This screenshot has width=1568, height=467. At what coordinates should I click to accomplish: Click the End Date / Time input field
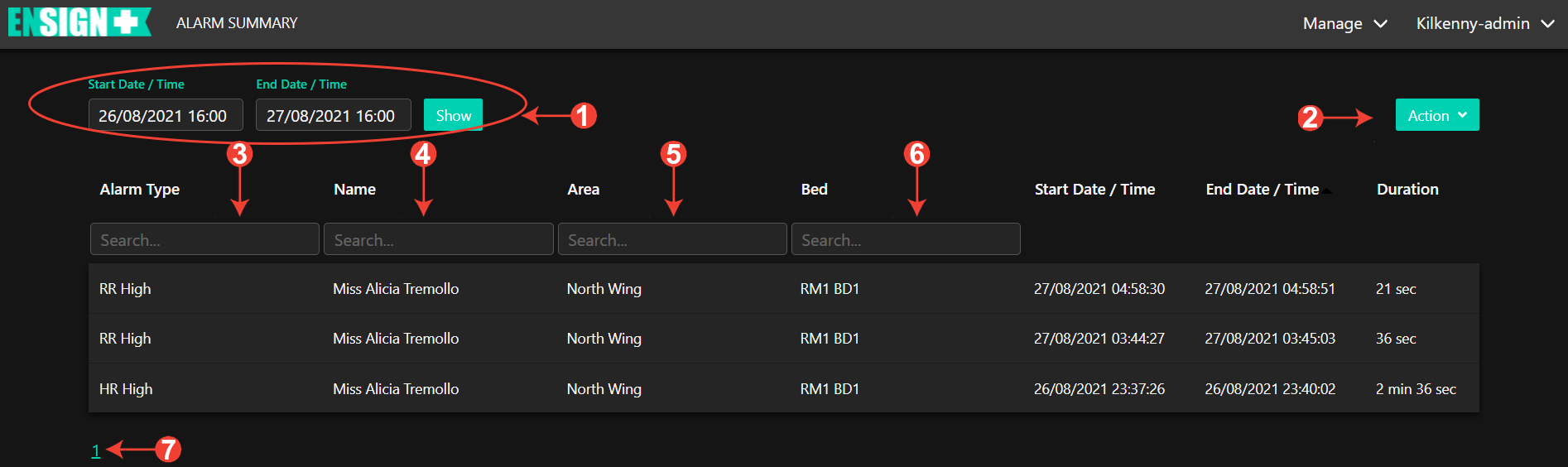[333, 116]
